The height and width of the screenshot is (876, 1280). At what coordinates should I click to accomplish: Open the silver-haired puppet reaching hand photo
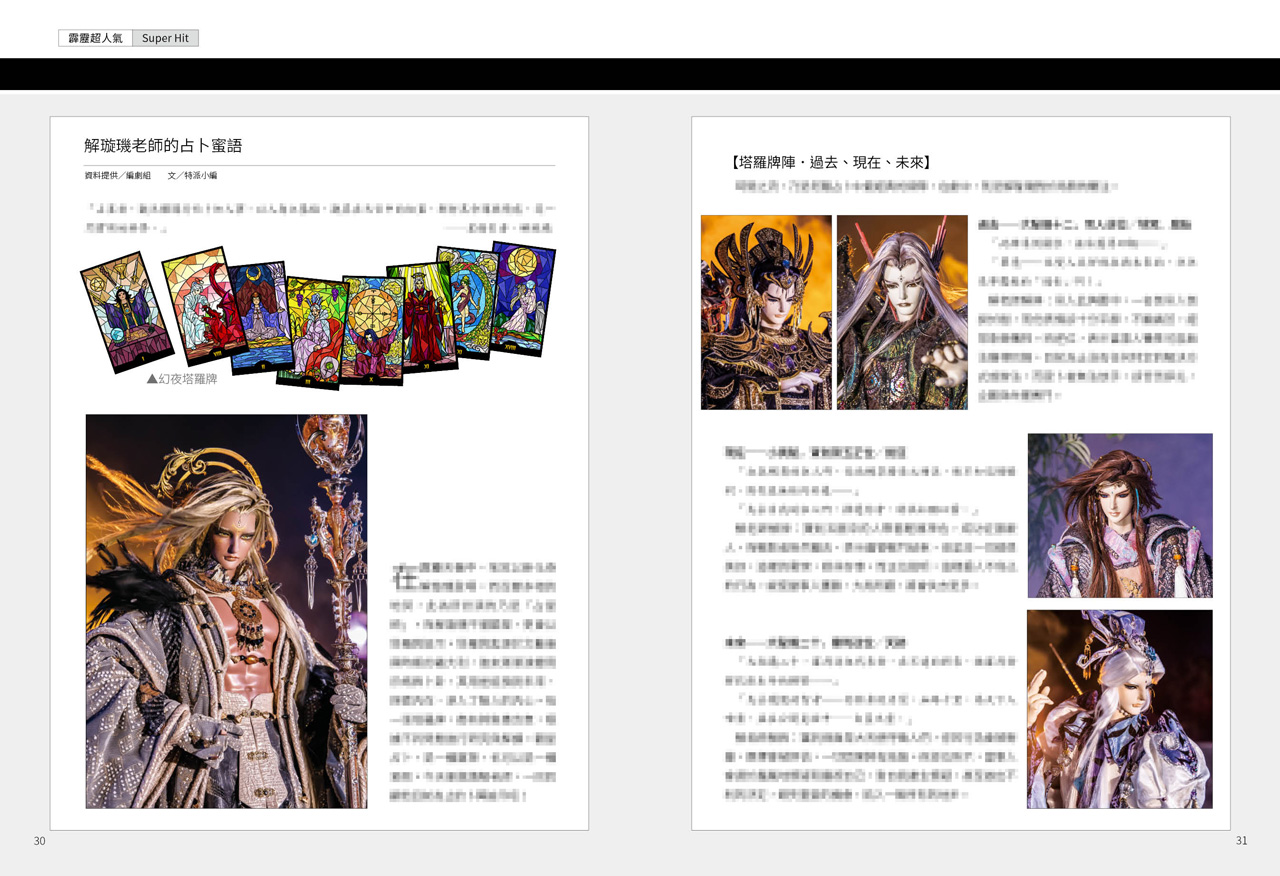[902, 312]
